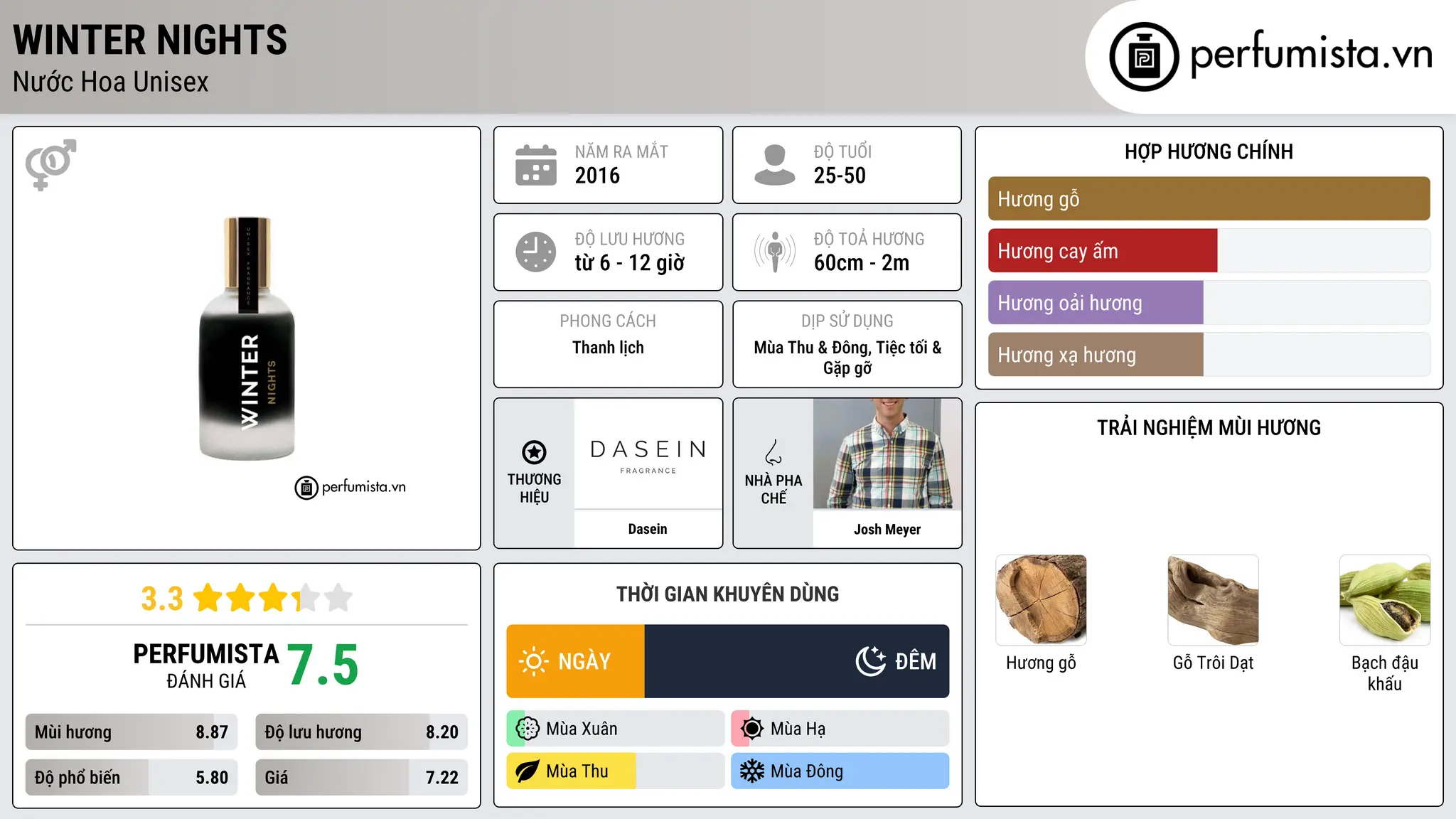
Task: Click the Mùa Xuân season label
Action: pyautogui.click(x=582, y=729)
